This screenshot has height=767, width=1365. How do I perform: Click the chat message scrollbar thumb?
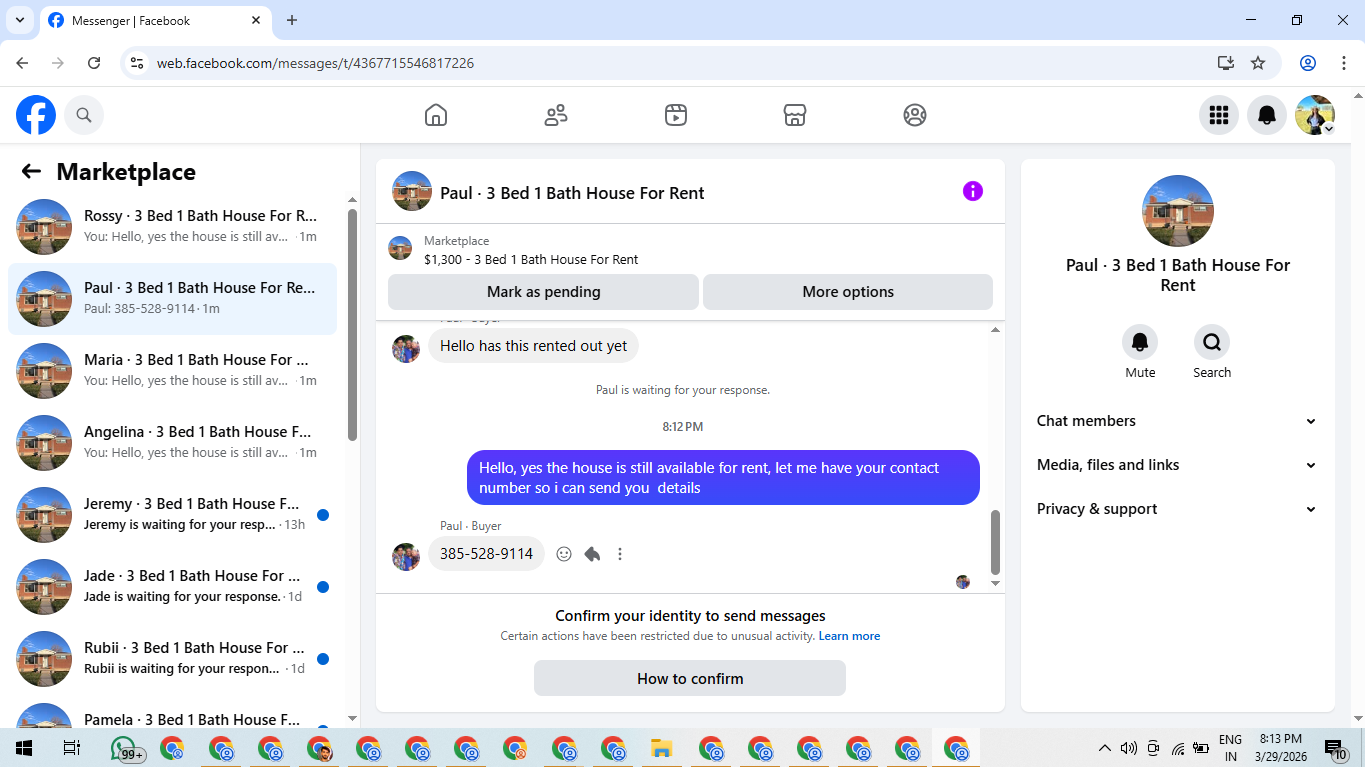[x=995, y=542]
